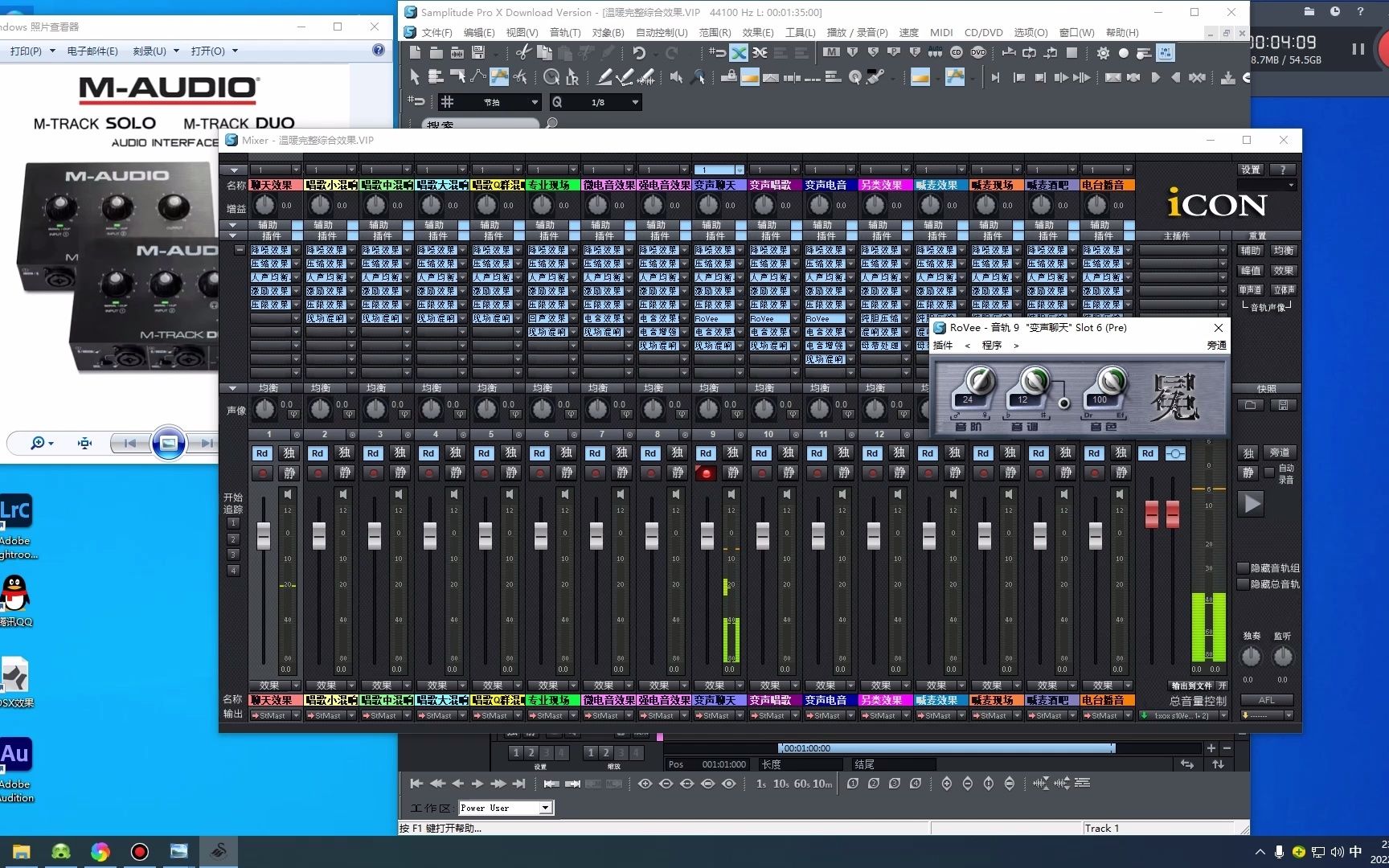Open the Tencent QQ desktop shortcut
Screen dimensions: 1389x868
(16, 600)
